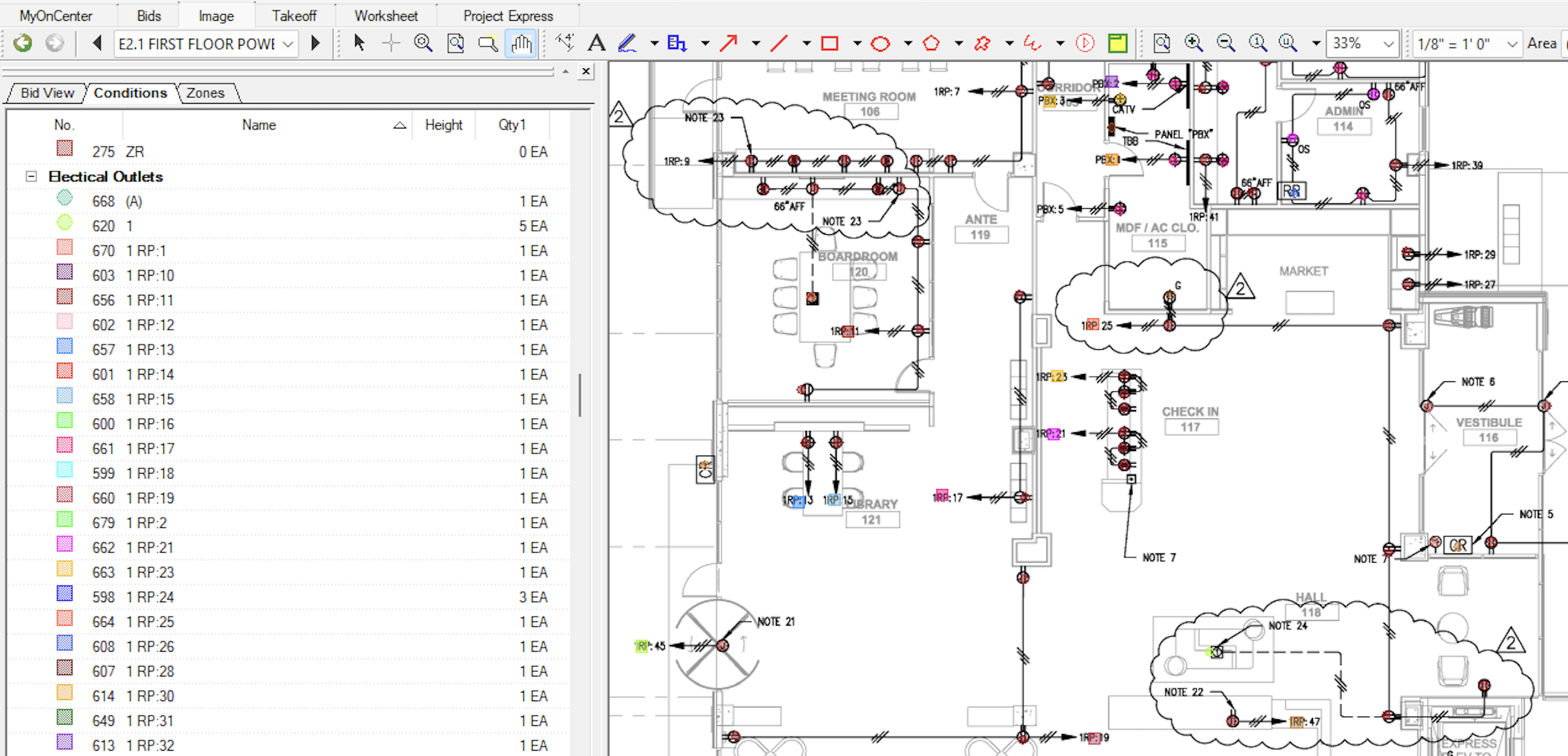Activate the Pan tool (hand icon)

(521, 43)
